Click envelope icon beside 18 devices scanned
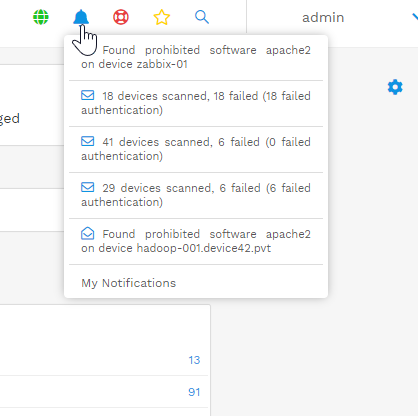This screenshot has height=416, width=418. point(88,95)
